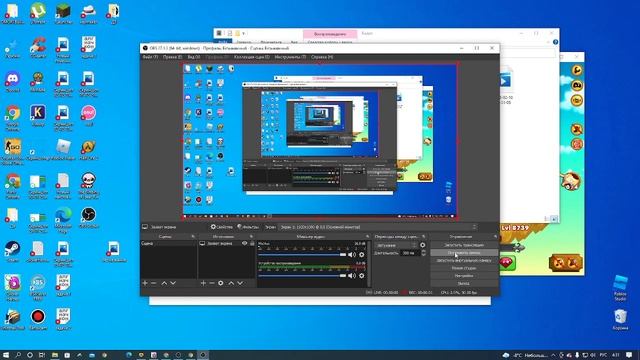Screen dimensions: 640x360
Task: Open Filters button in the source toolbar
Action: [248, 227]
